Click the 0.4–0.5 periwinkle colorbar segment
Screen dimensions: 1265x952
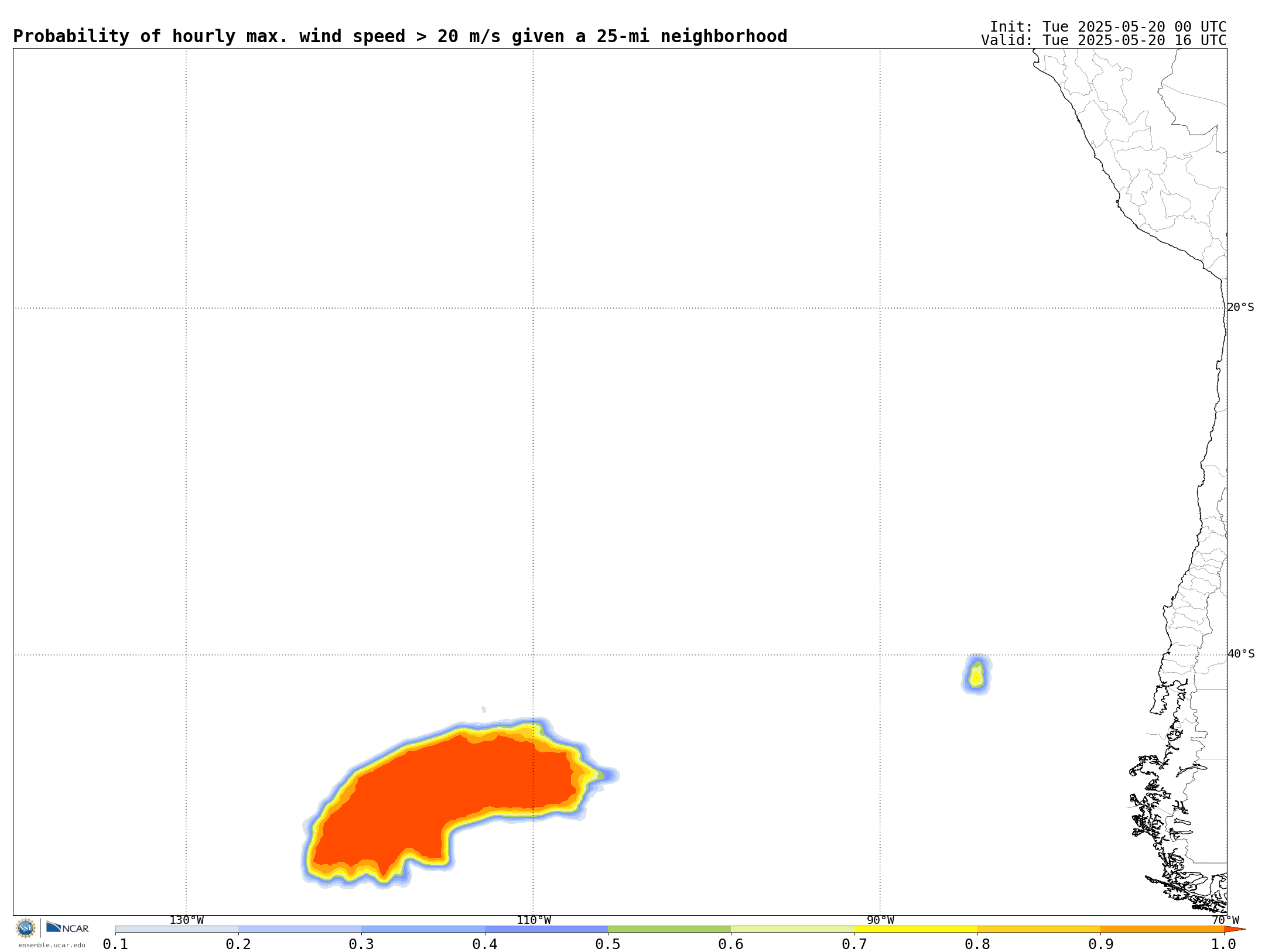pos(546,929)
